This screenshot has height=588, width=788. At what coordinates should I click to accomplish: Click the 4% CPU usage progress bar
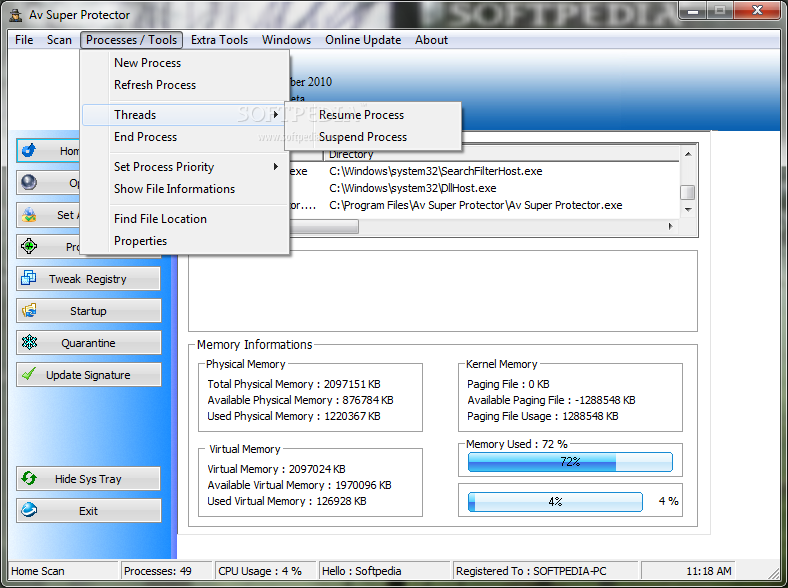click(555, 501)
